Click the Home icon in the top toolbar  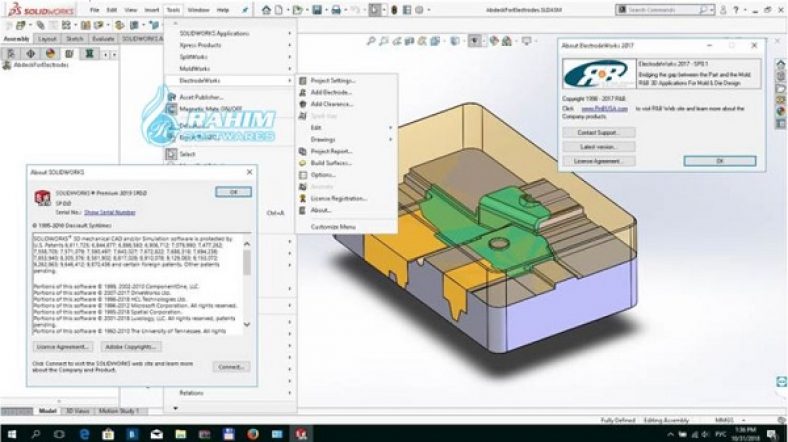pyautogui.click(x=268, y=10)
